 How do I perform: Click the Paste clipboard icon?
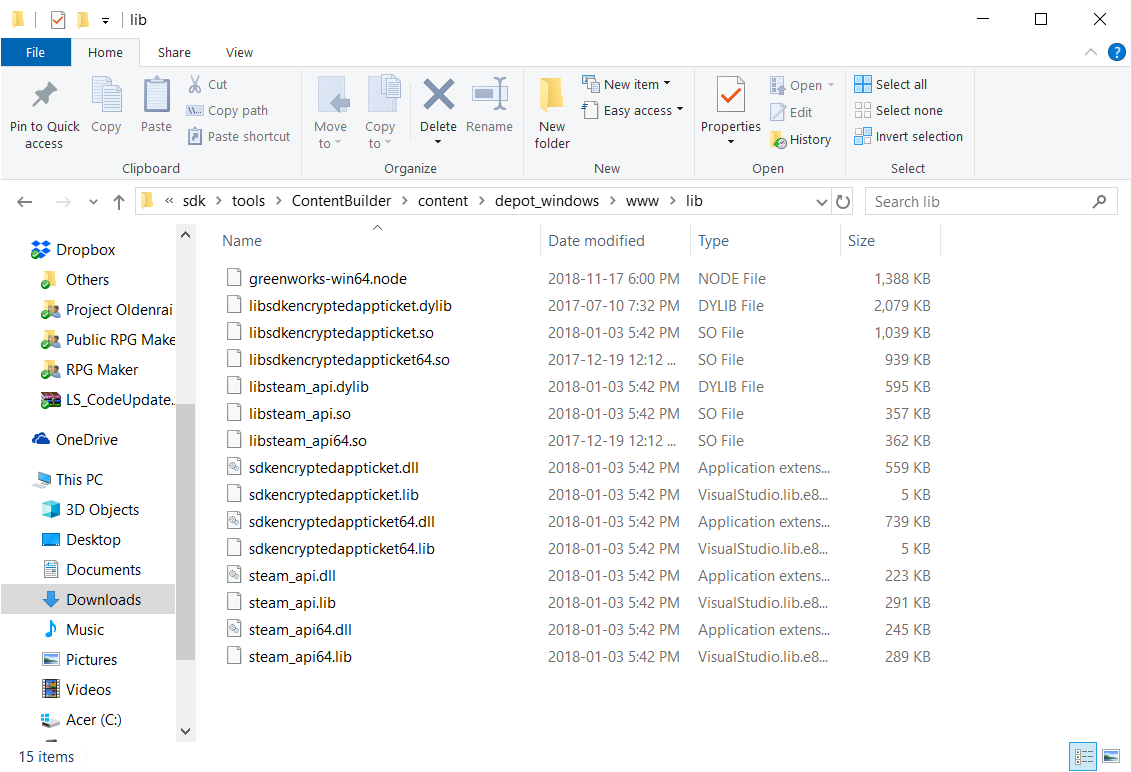[x=156, y=95]
